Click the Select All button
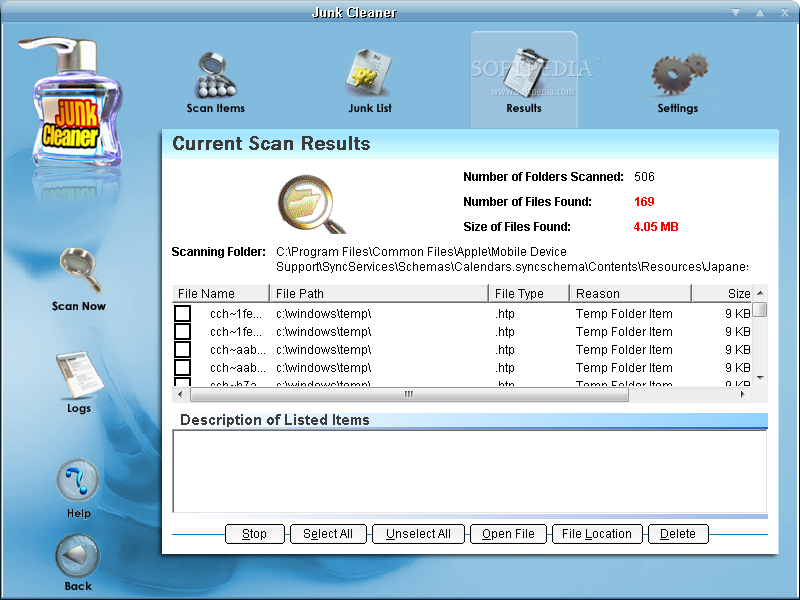Viewport: 800px width, 600px height. pos(328,534)
